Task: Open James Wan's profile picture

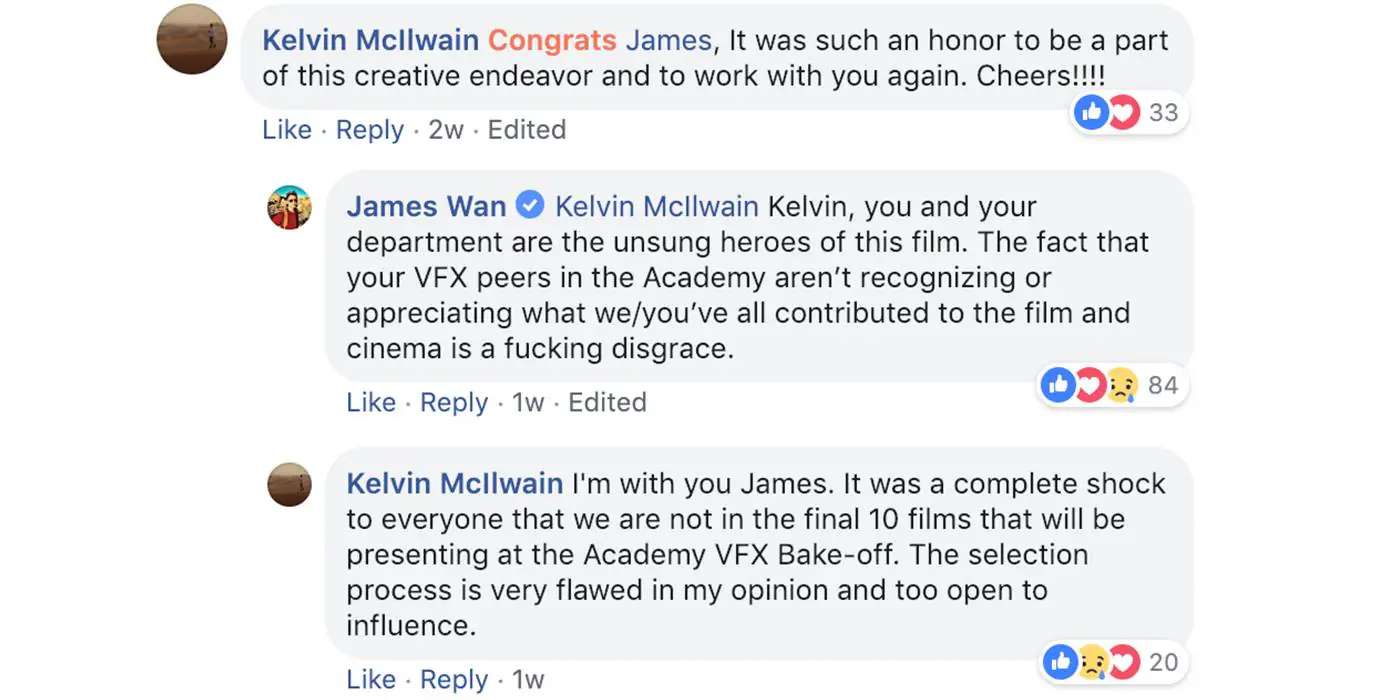Action: pos(290,208)
